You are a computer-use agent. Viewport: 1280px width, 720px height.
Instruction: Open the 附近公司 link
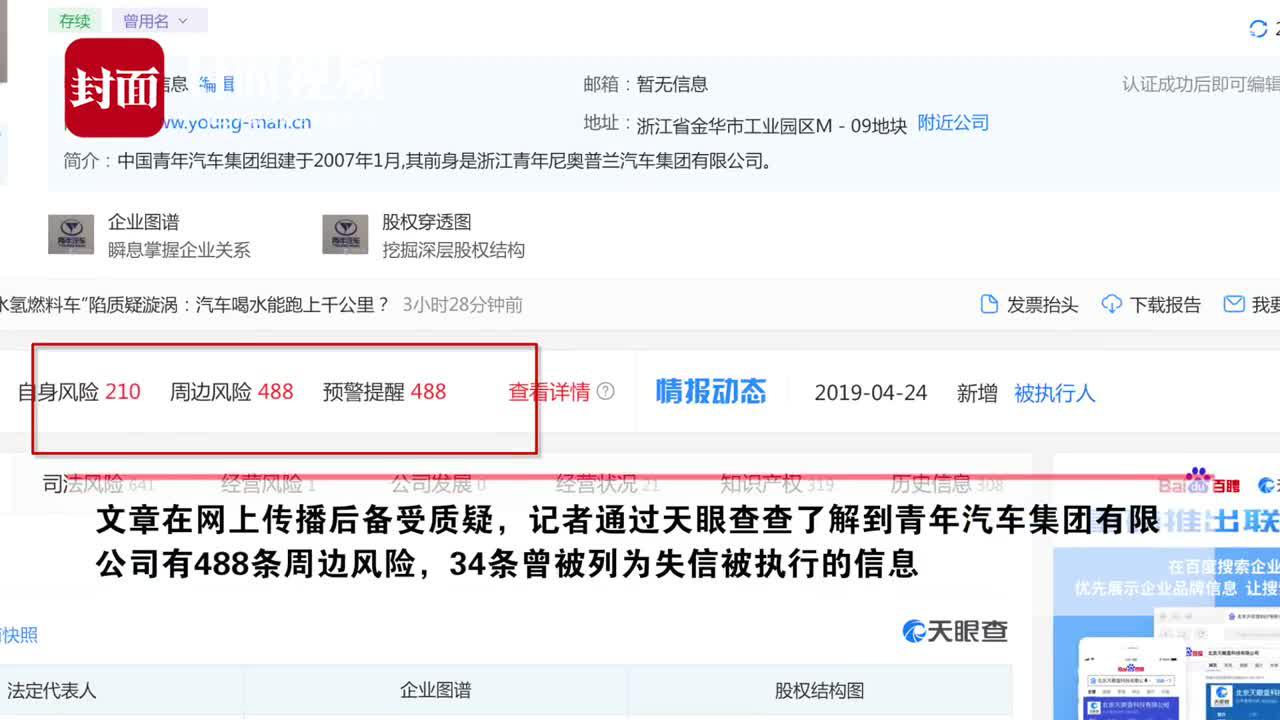pyautogui.click(x=953, y=123)
